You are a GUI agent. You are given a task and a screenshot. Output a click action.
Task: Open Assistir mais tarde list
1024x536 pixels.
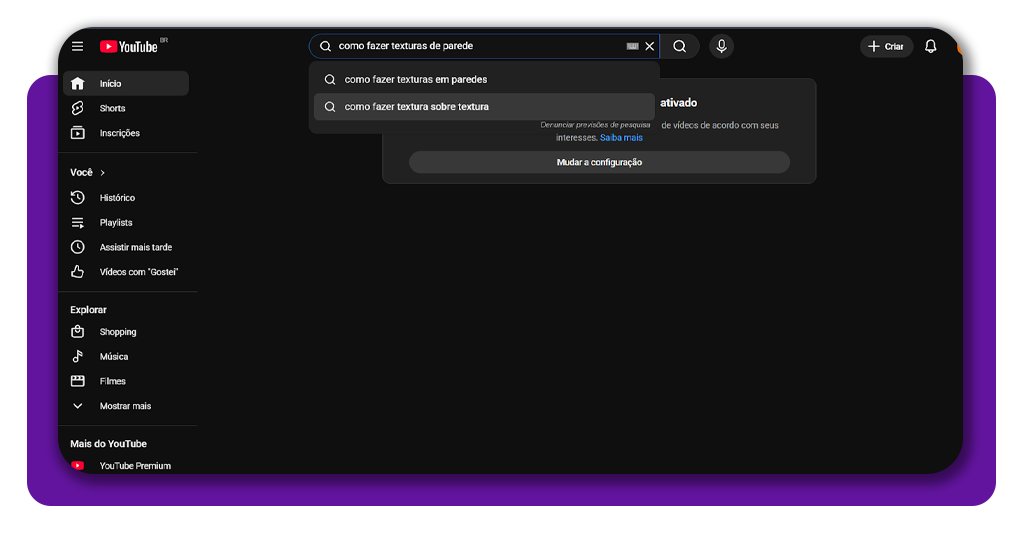(135, 247)
